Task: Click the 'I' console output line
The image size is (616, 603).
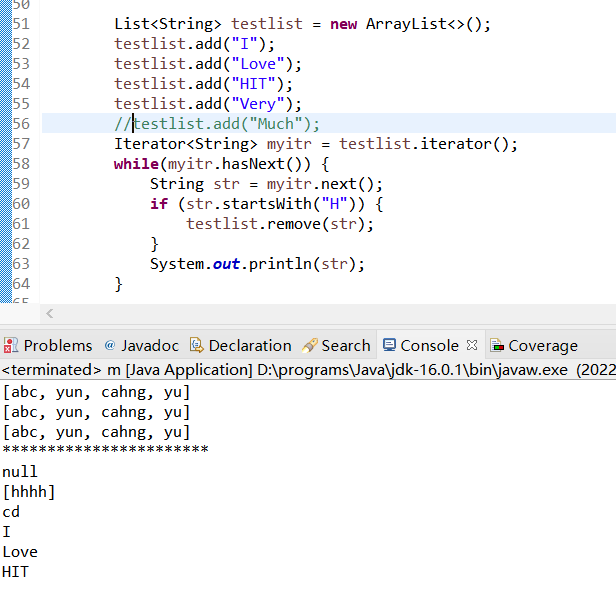Action: coord(6,532)
